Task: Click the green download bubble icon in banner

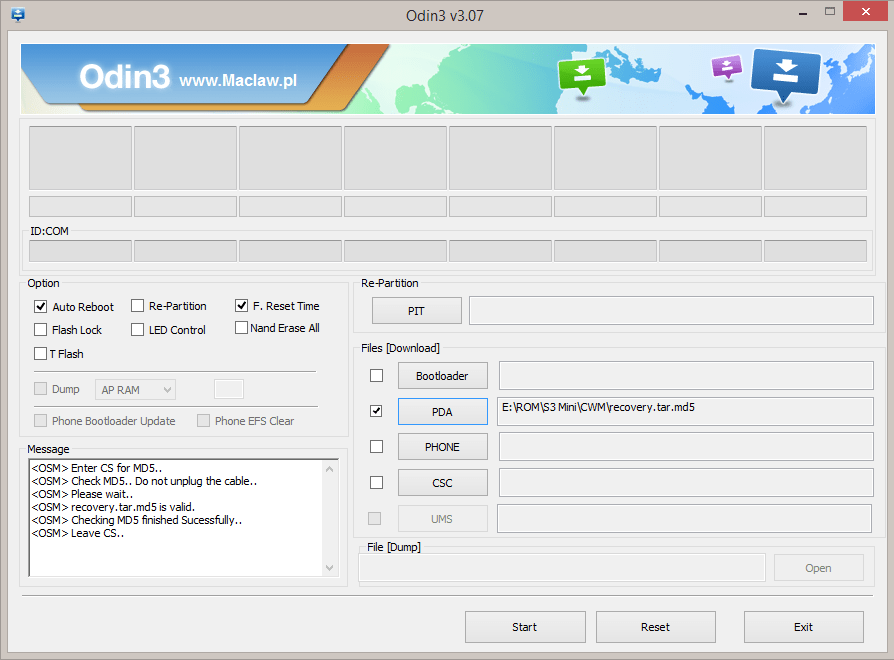Action: pos(582,77)
